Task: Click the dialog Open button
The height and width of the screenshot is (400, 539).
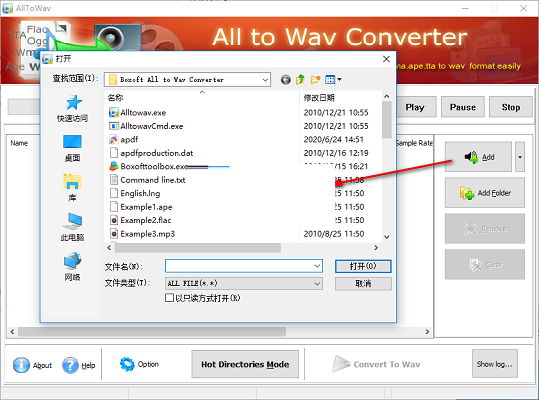Action: point(363,266)
